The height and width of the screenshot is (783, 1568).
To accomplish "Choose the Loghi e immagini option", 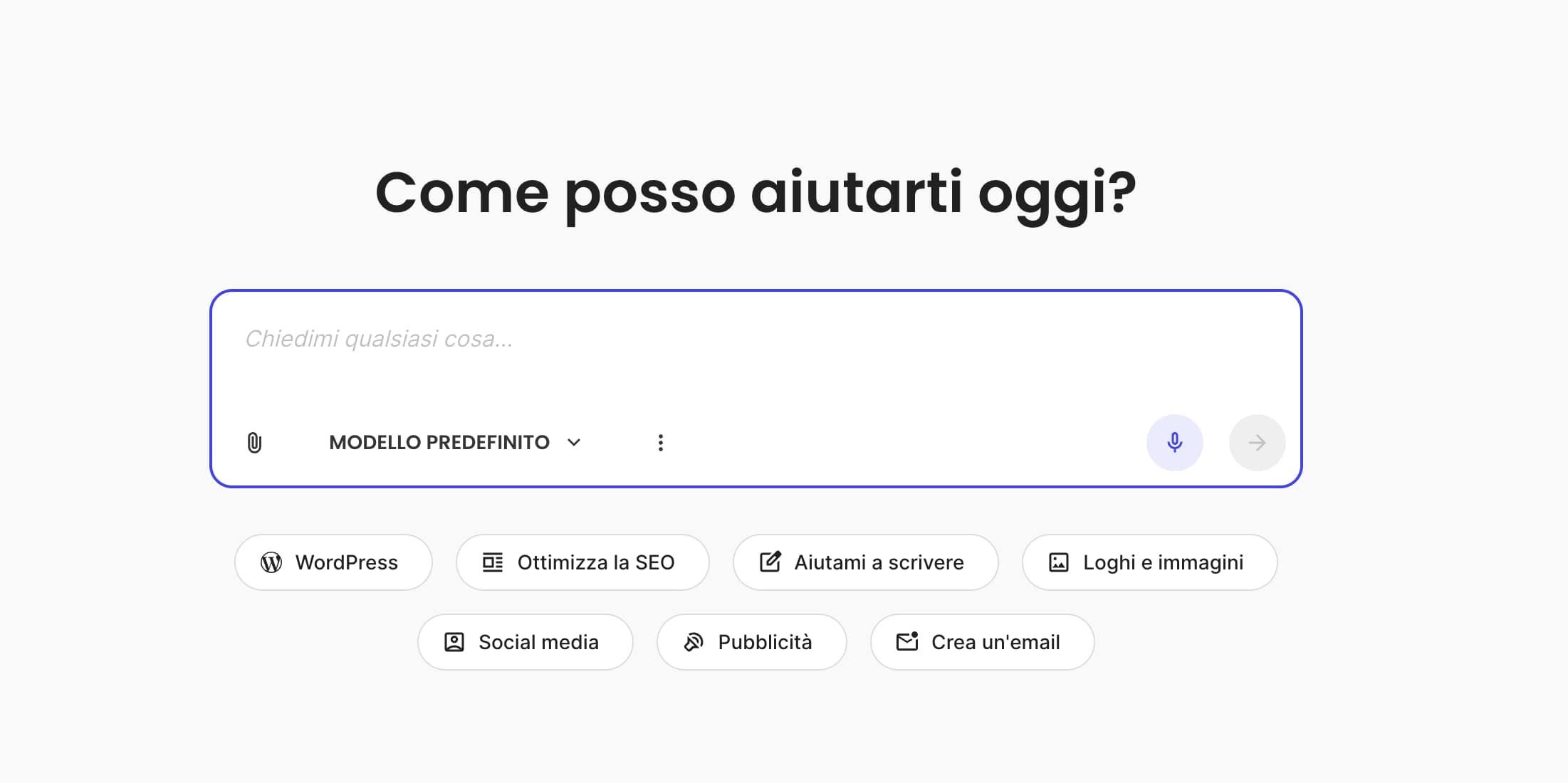I will click(1149, 562).
